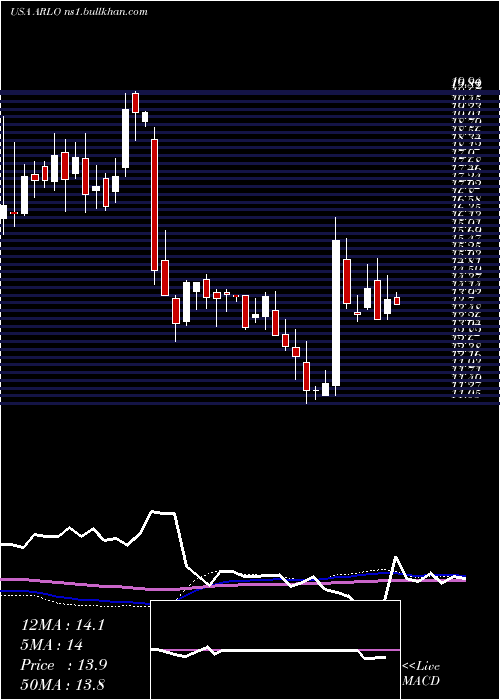Click the MACD label
500x700 pixels.
point(421,681)
